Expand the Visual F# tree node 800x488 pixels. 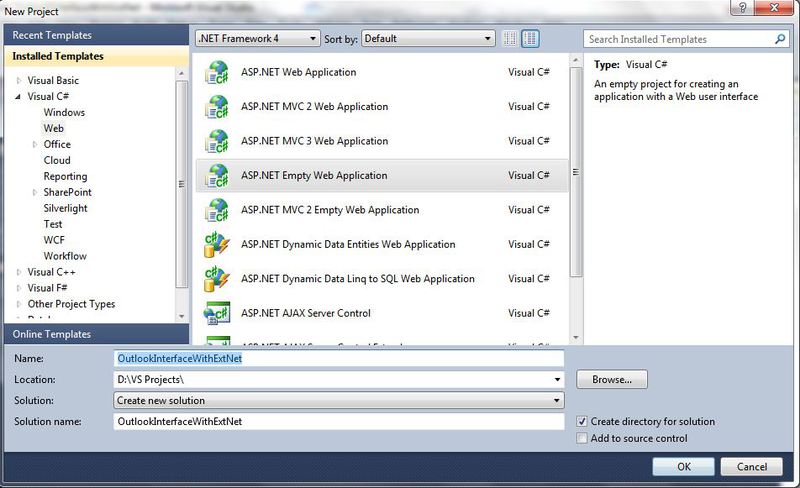(x=19, y=288)
